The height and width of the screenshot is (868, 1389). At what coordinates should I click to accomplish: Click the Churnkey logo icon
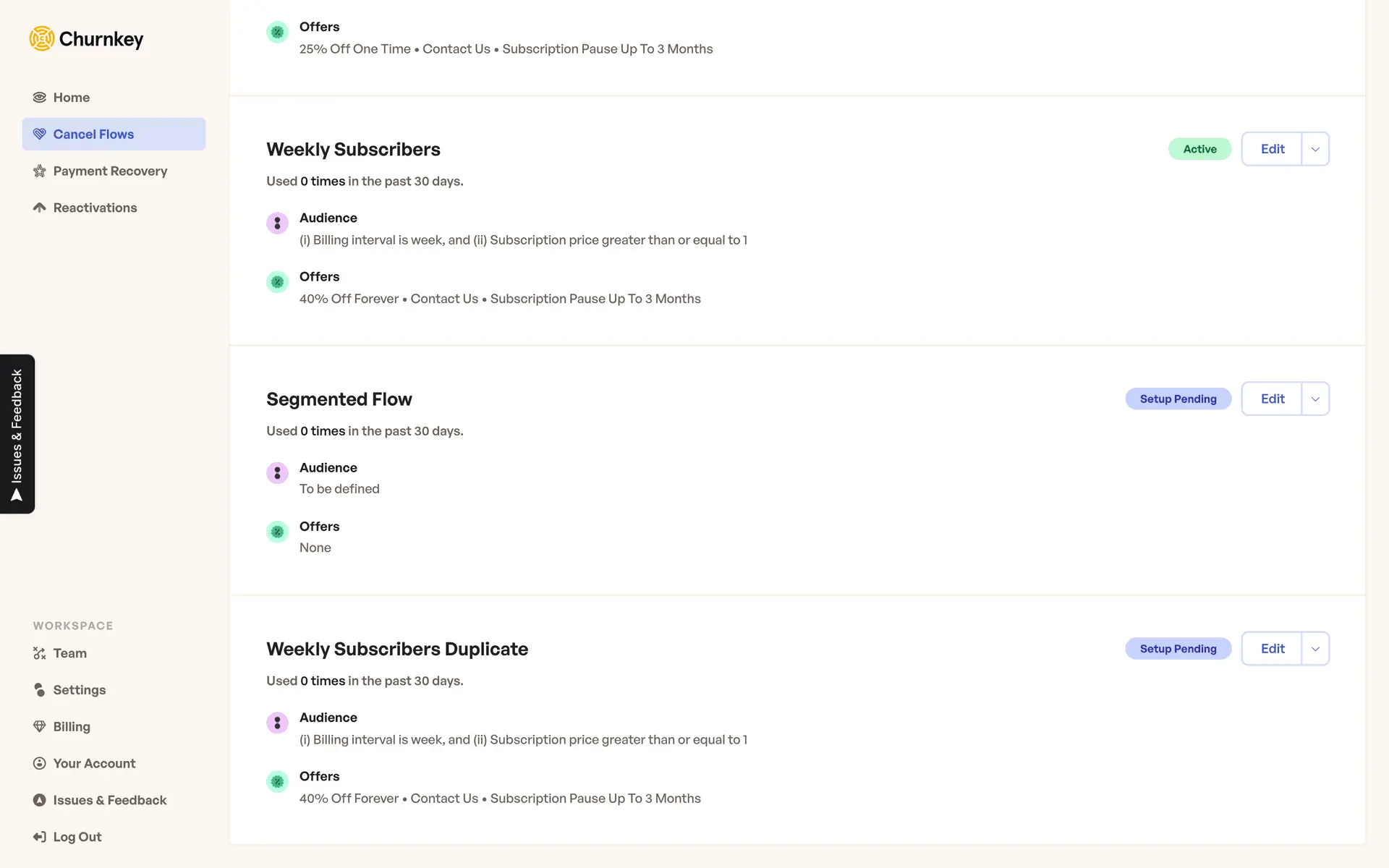(x=42, y=38)
